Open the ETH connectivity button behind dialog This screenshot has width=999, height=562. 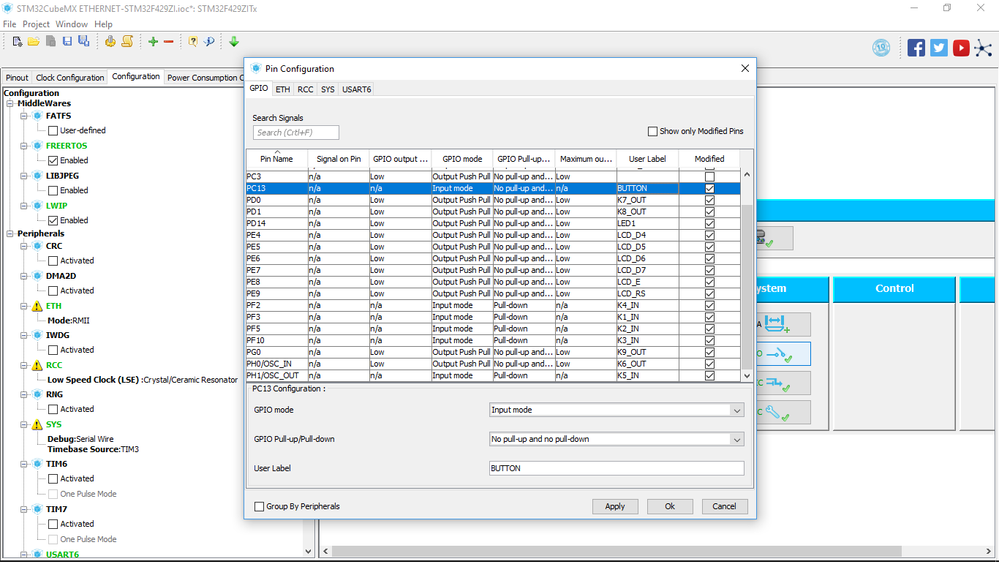(x=774, y=238)
